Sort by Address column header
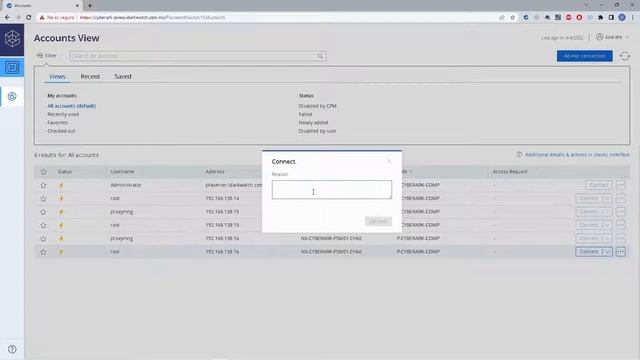Screen dimensions: 640x360 215,172
